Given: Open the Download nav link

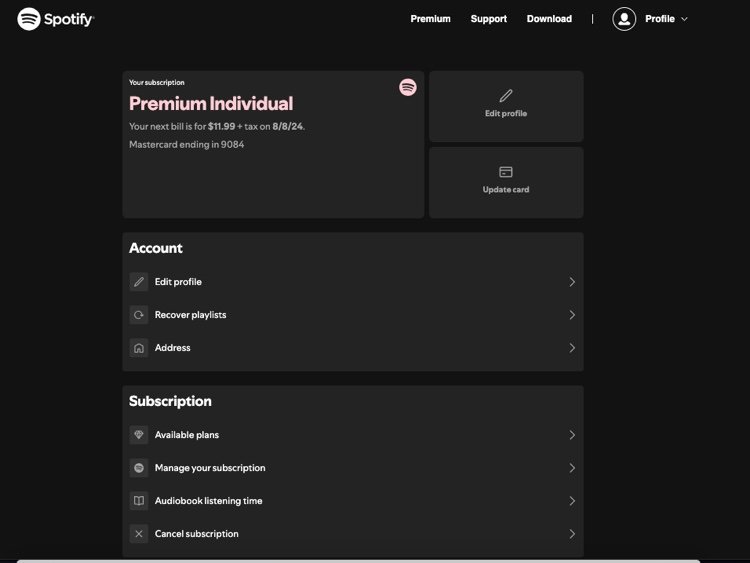Looking at the screenshot, I should click(x=549, y=19).
